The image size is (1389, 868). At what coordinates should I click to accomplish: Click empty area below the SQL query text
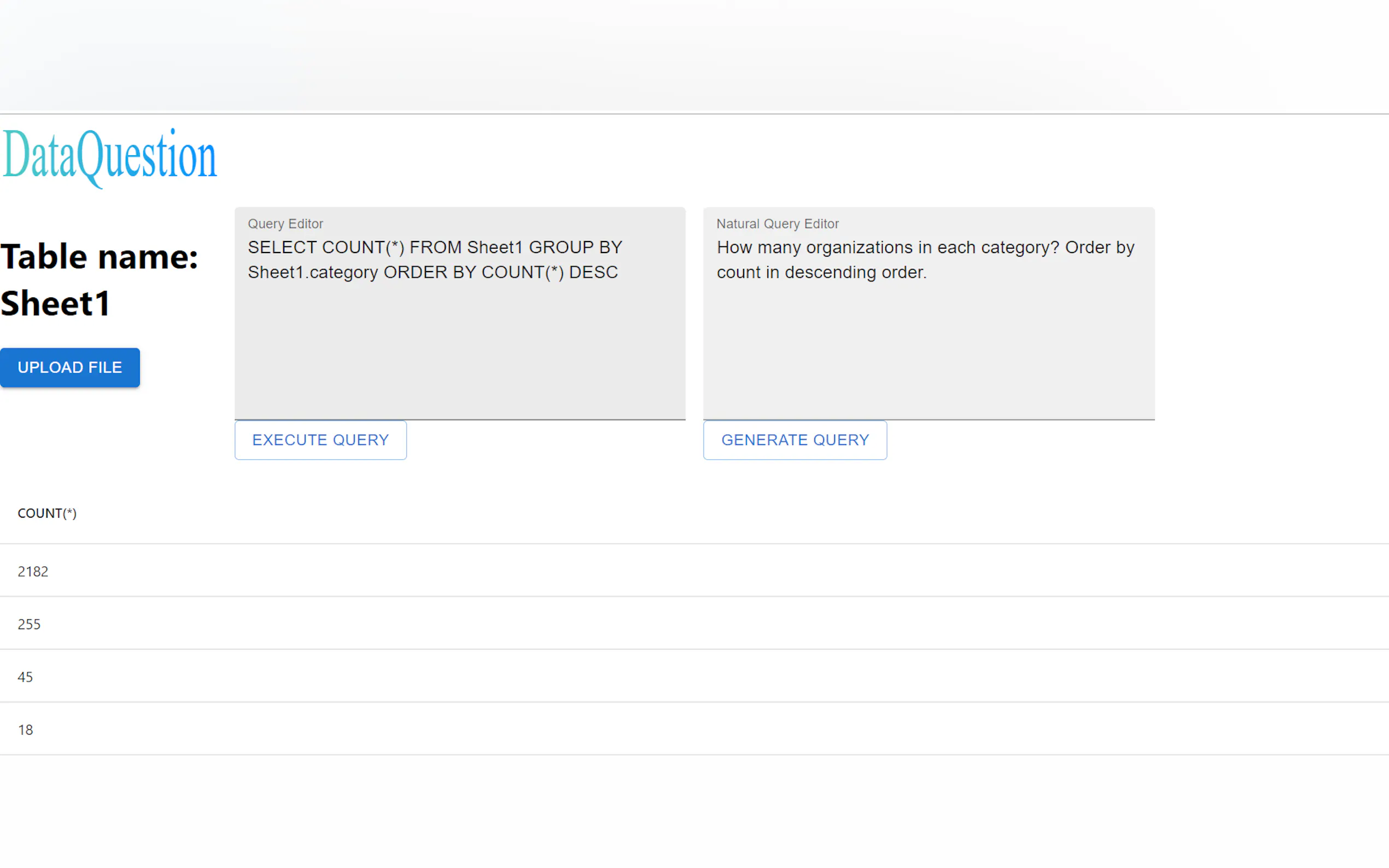tap(459, 356)
